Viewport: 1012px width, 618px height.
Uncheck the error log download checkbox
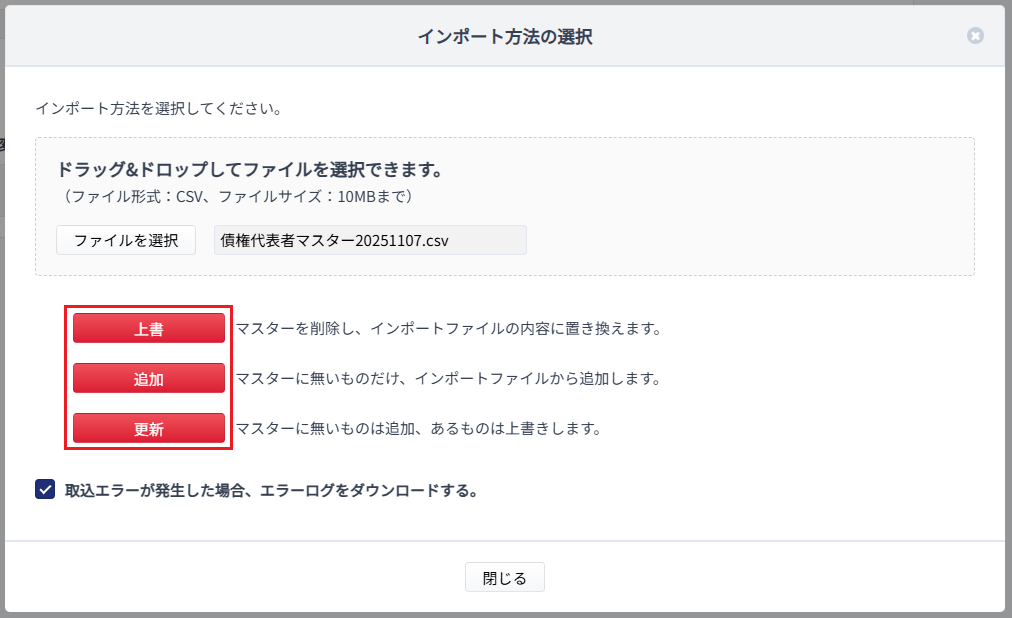point(45,490)
